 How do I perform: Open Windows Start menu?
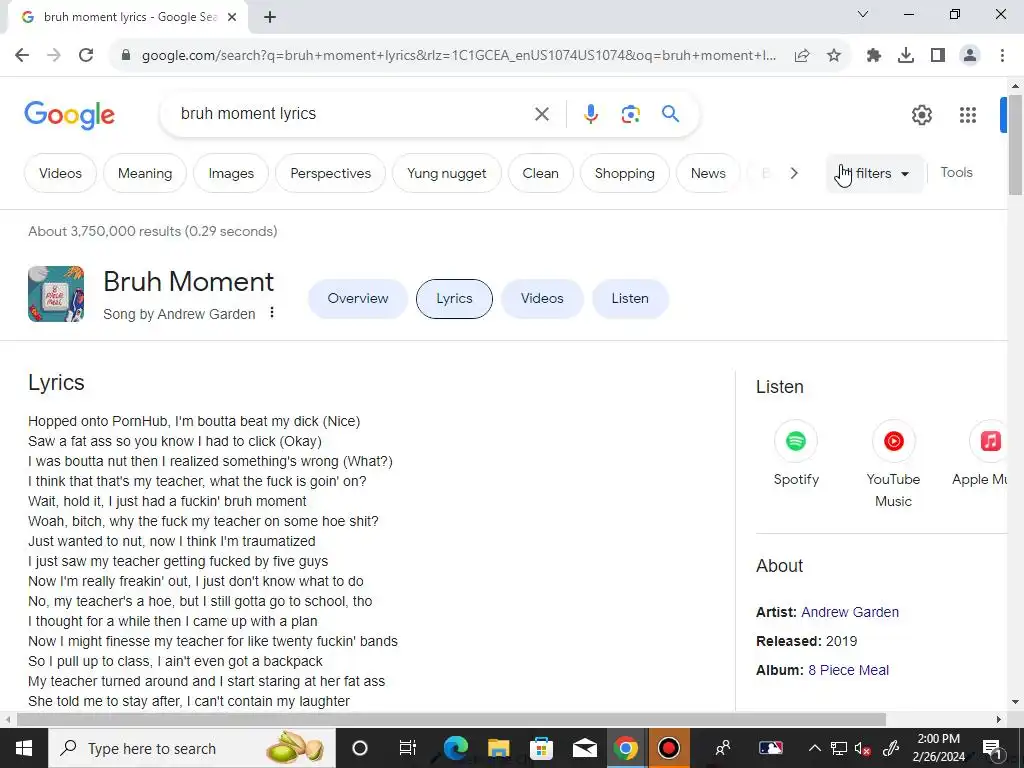pos(24,748)
